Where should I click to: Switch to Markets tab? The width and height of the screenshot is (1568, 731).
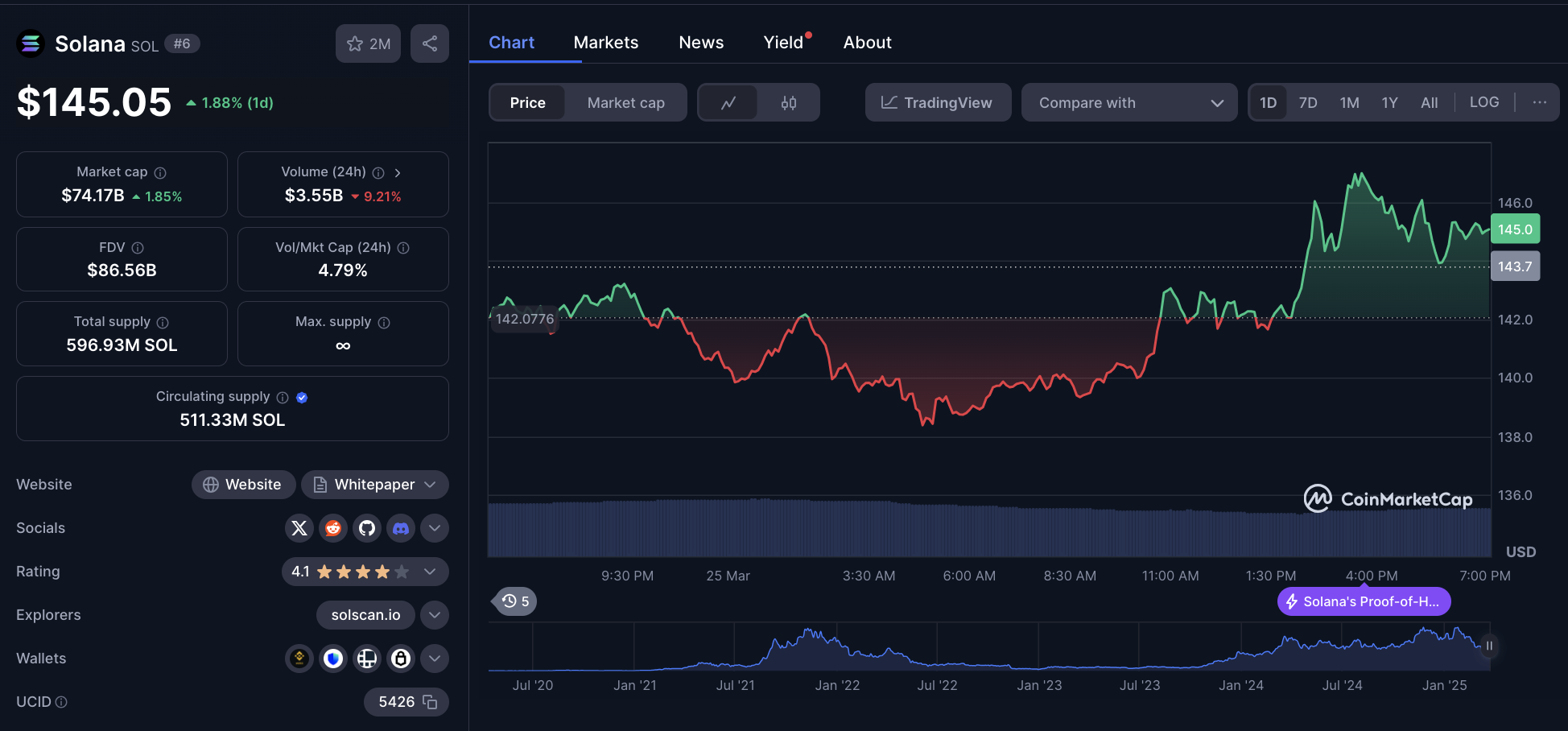[x=606, y=43]
